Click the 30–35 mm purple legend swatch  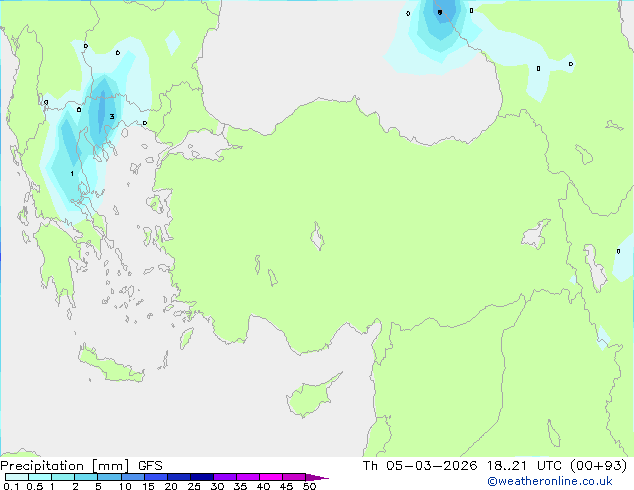[224, 477]
